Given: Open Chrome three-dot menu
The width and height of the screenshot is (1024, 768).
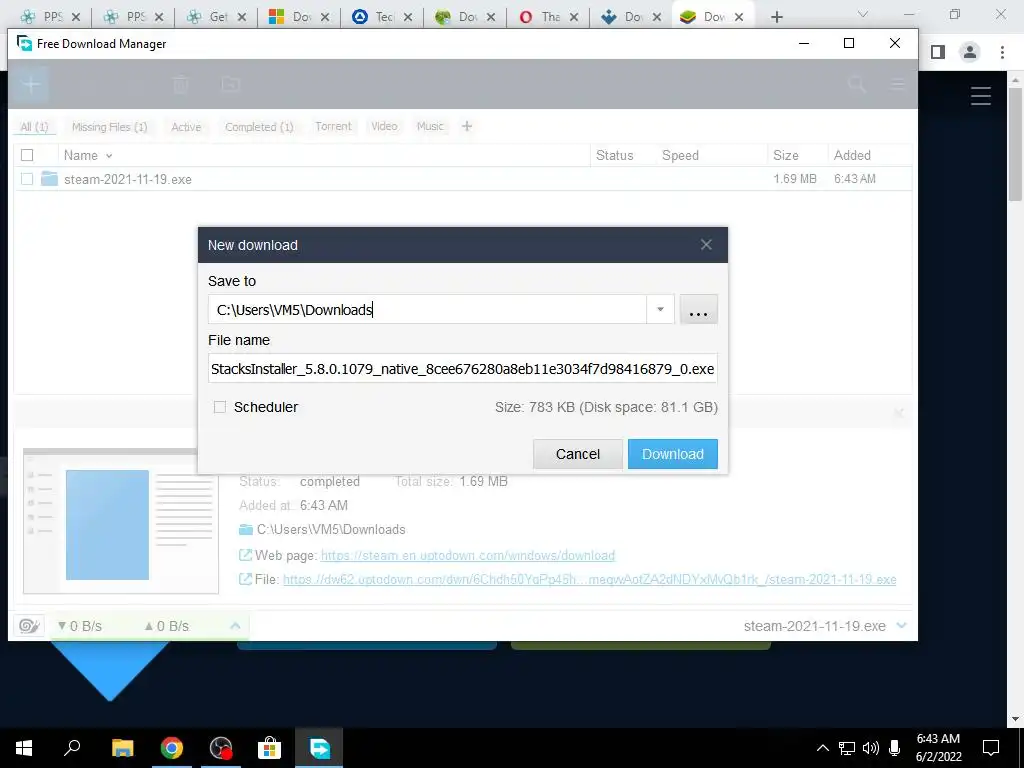Looking at the screenshot, I should tap(1002, 52).
